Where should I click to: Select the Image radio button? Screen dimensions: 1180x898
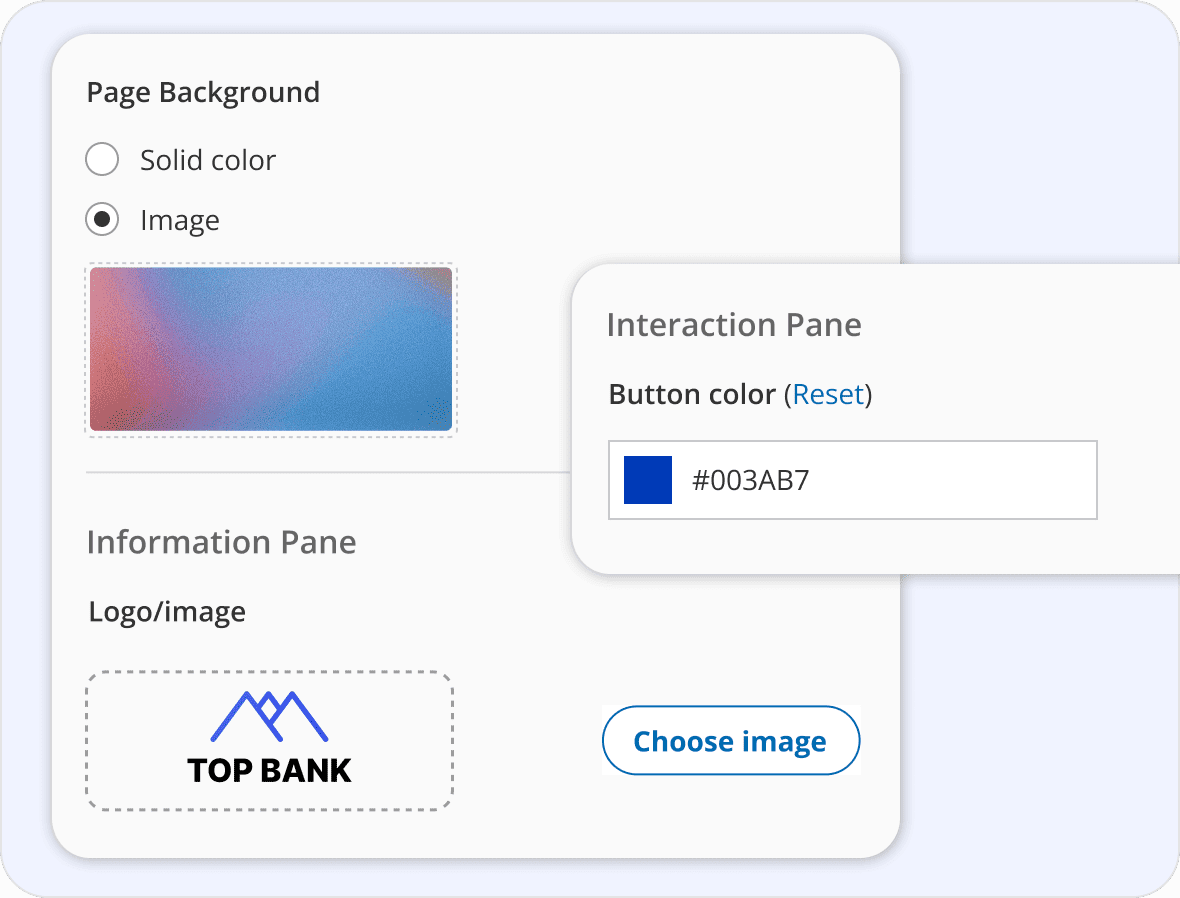tap(102, 219)
